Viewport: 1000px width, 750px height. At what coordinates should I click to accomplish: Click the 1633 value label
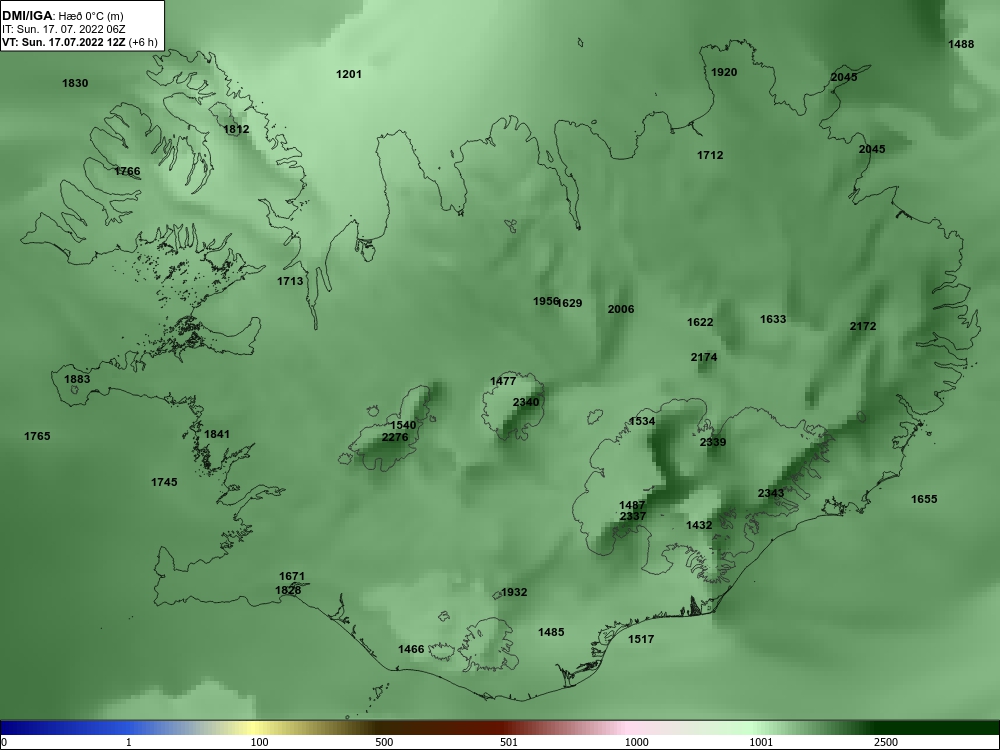[x=773, y=319]
